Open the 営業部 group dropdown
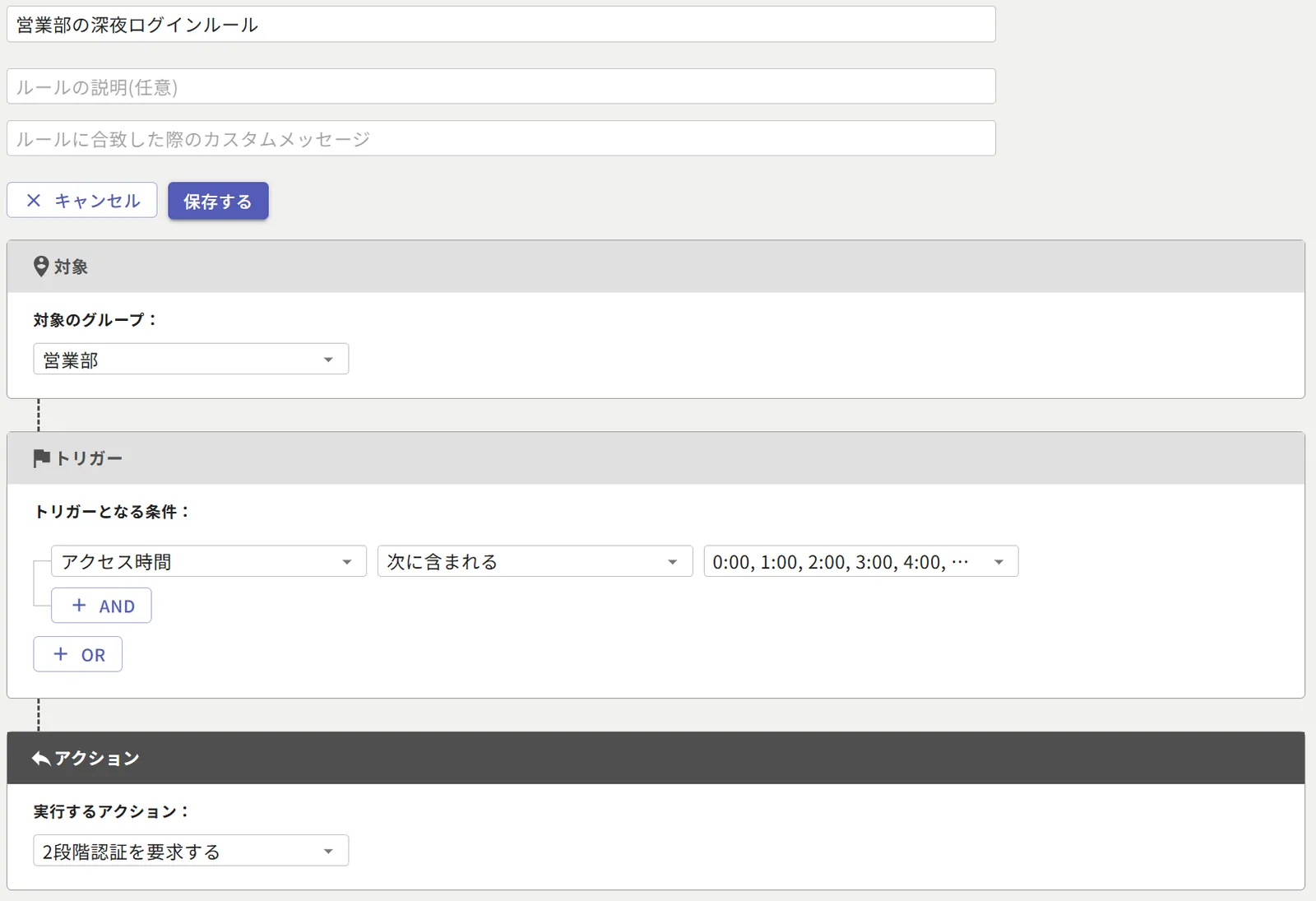The image size is (1316, 901). pyautogui.click(x=191, y=360)
